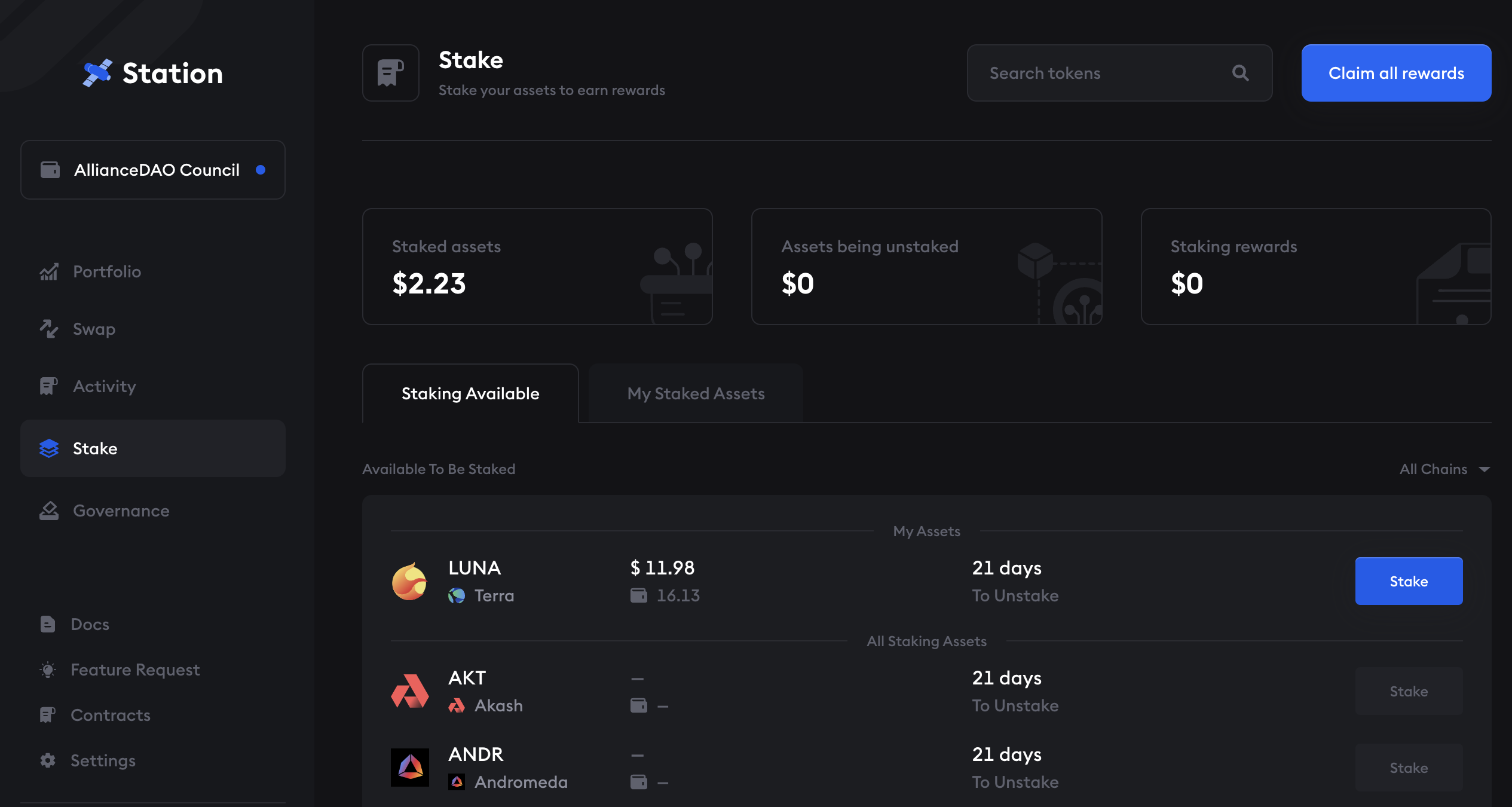This screenshot has height=807, width=1512.
Task: Click the Station satellite logo icon
Action: tap(97, 73)
